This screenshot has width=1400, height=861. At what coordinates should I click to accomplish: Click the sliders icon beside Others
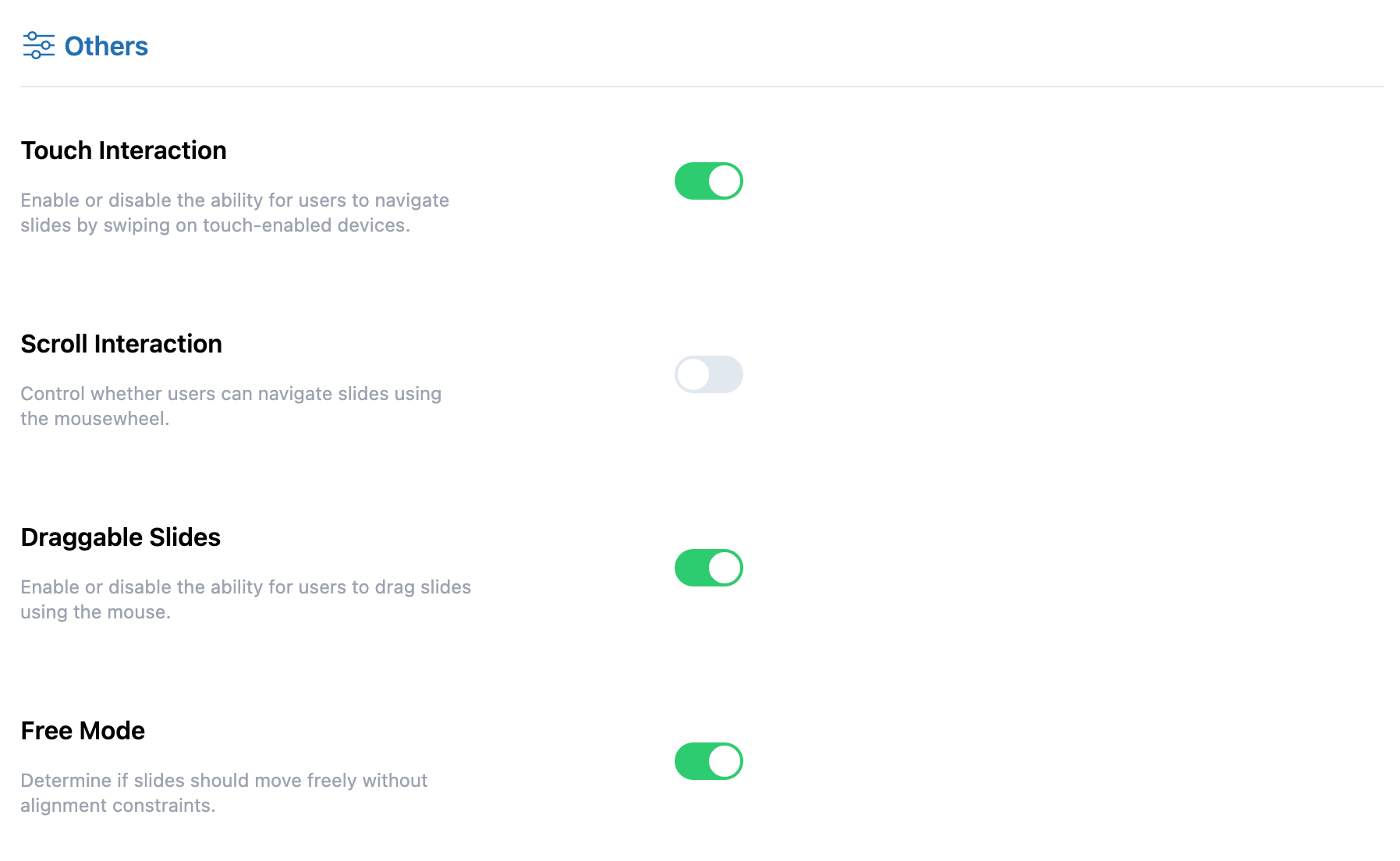coord(38,46)
